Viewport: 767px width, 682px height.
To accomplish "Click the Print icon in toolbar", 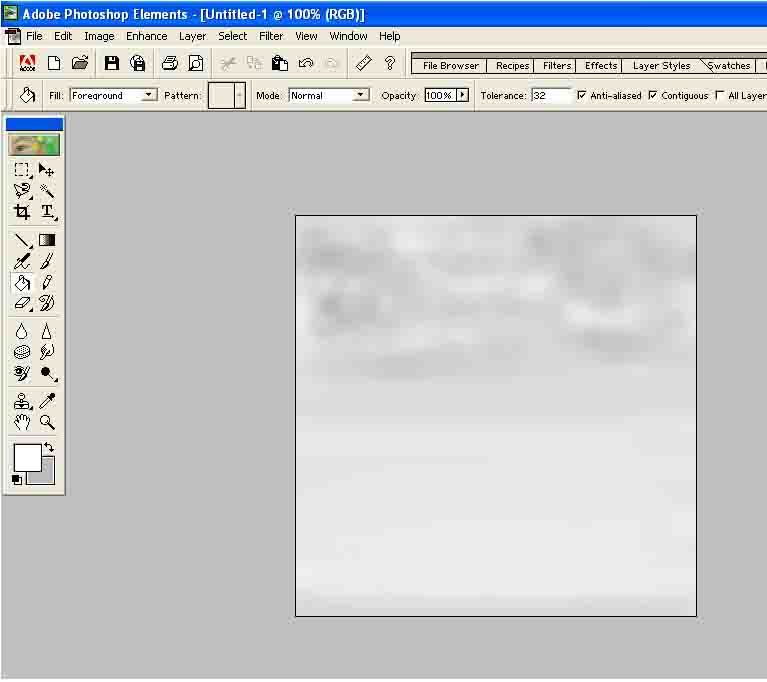I will 170,63.
